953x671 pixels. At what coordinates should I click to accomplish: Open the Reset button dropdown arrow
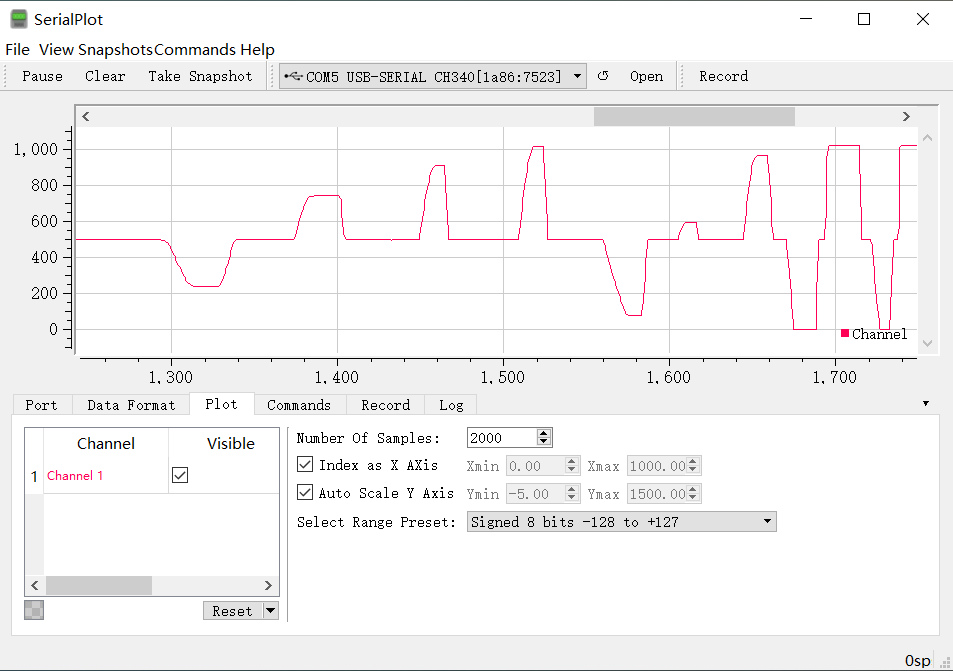[x=270, y=611]
